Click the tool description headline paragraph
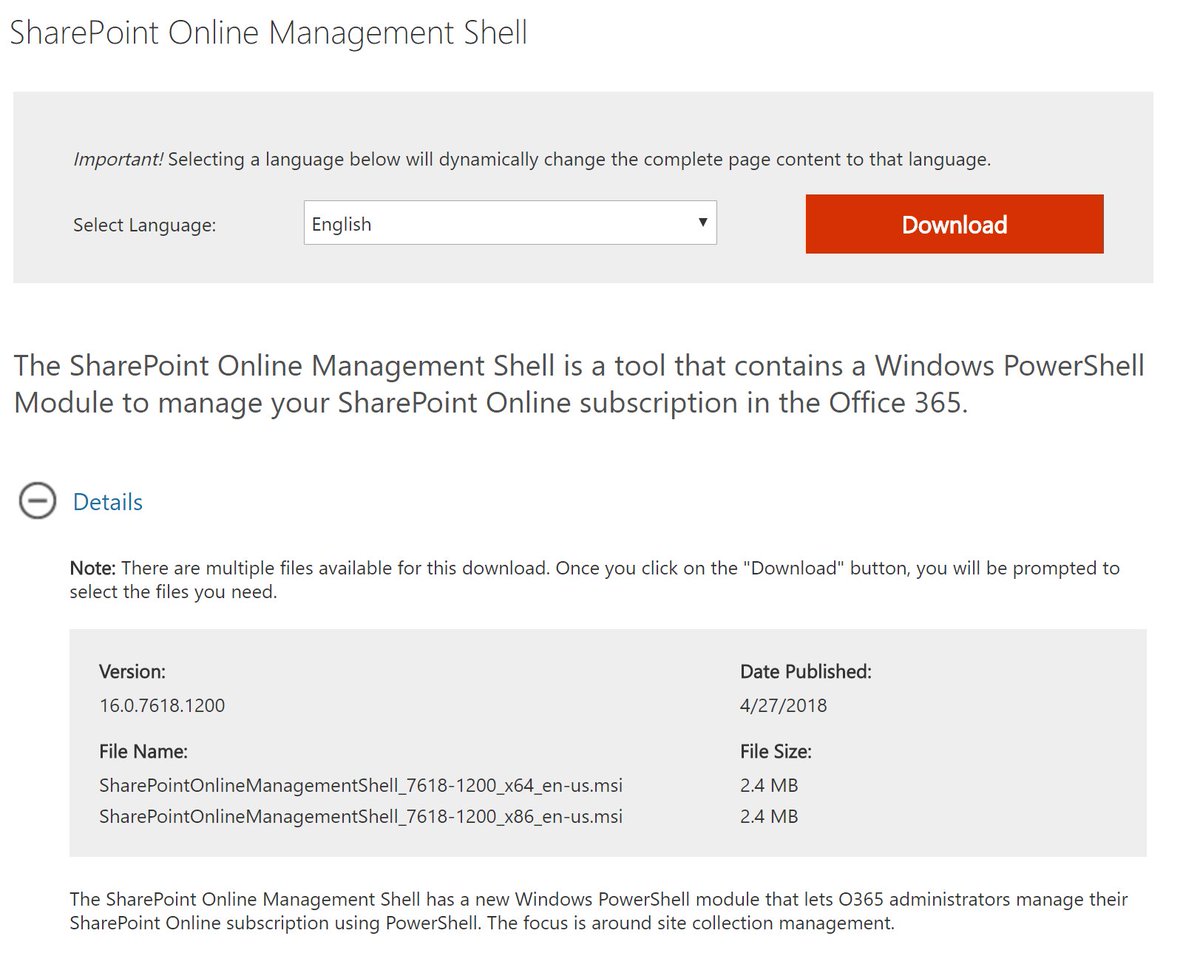Screen dimensions: 1200x970 pyautogui.click(x=579, y=384)
